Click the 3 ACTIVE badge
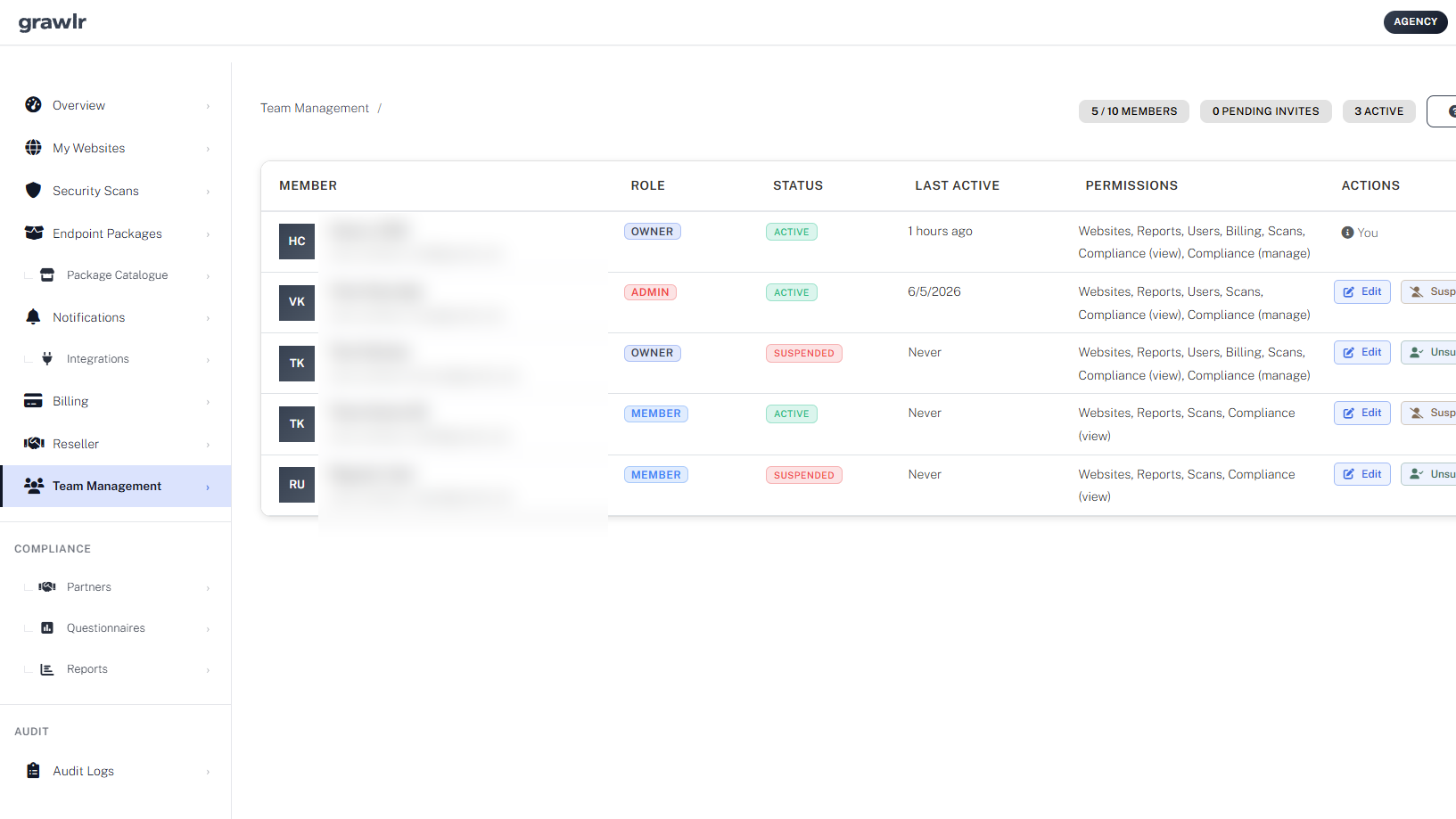The image size is (1456, 819). click(1378, 111)
